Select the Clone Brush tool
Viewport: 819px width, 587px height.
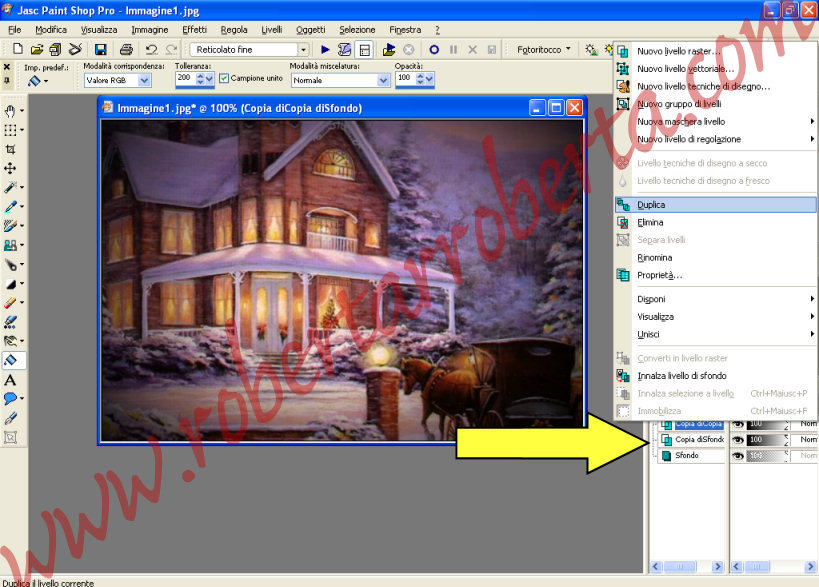coord(10,245)
